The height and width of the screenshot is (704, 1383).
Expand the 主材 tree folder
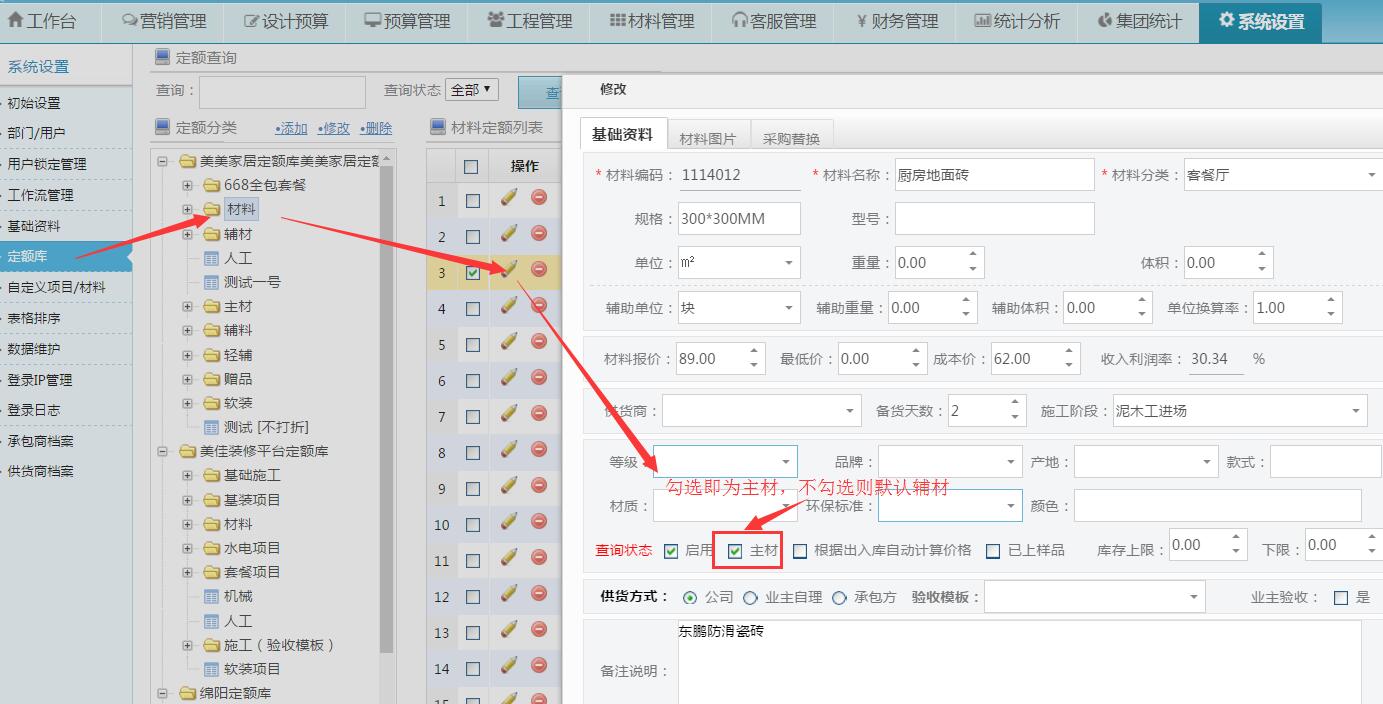[x=190, y=305]
